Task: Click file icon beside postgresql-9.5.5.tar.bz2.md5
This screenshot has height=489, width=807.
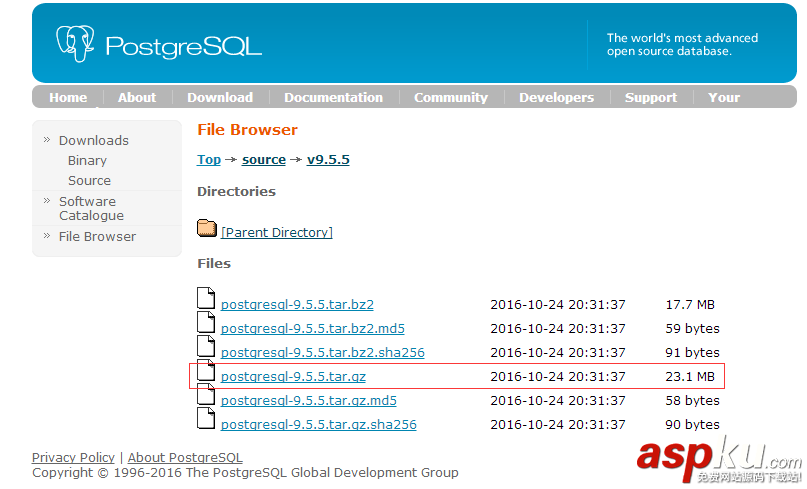Action: click(x=206, y=322)
